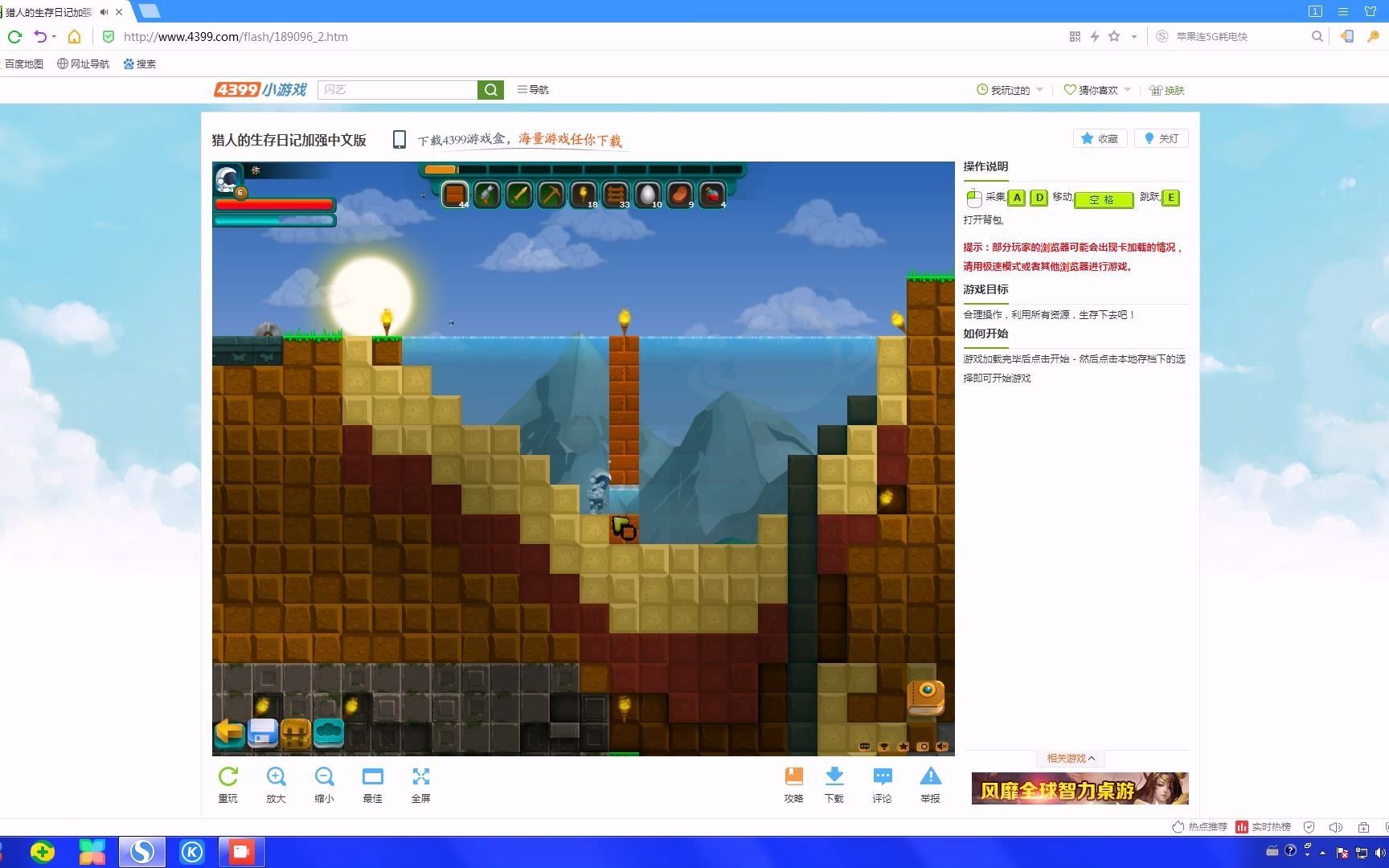
Task: Click the 4399小游戏 logo
Action: 260,89
